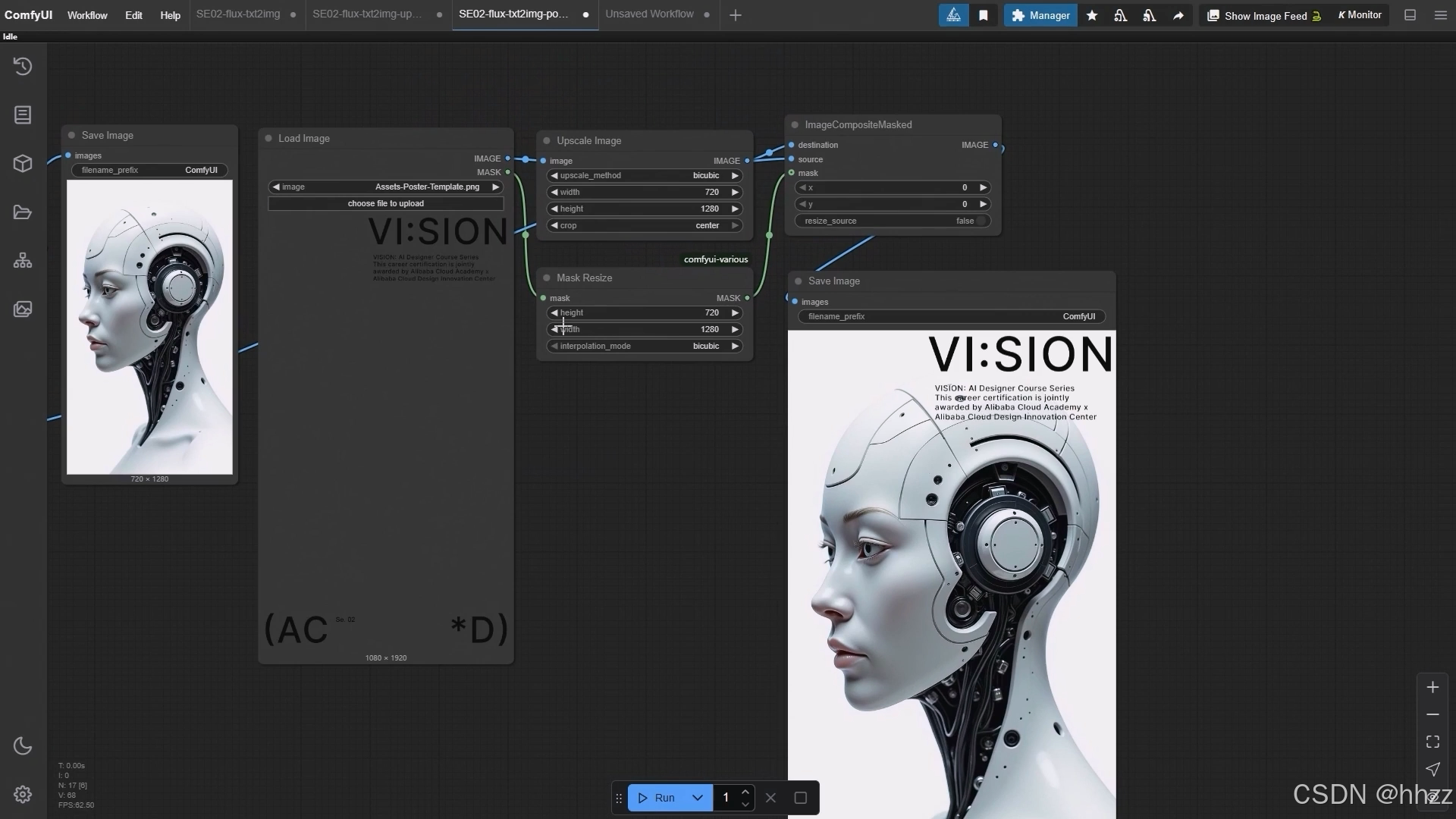Collapse the Upscale Image node dot
The height and width of the screenshot is (819, 1456).
click(547, 141)
